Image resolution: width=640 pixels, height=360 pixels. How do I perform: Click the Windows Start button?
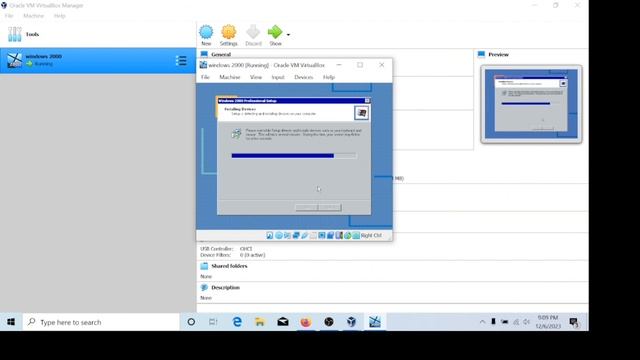point(11,322)
